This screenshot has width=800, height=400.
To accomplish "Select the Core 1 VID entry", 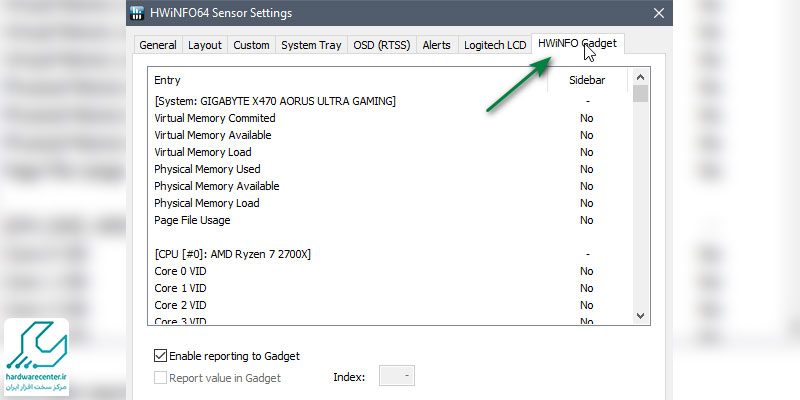I will click(390, 288).
